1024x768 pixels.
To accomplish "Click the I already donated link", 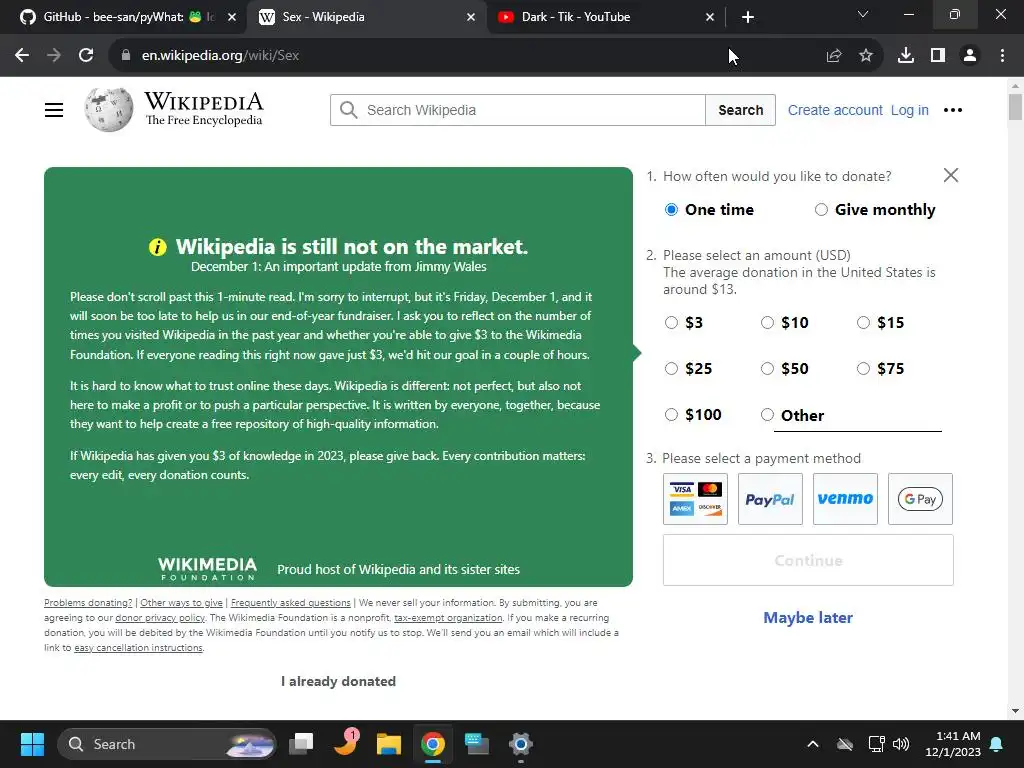I will 338,681.
